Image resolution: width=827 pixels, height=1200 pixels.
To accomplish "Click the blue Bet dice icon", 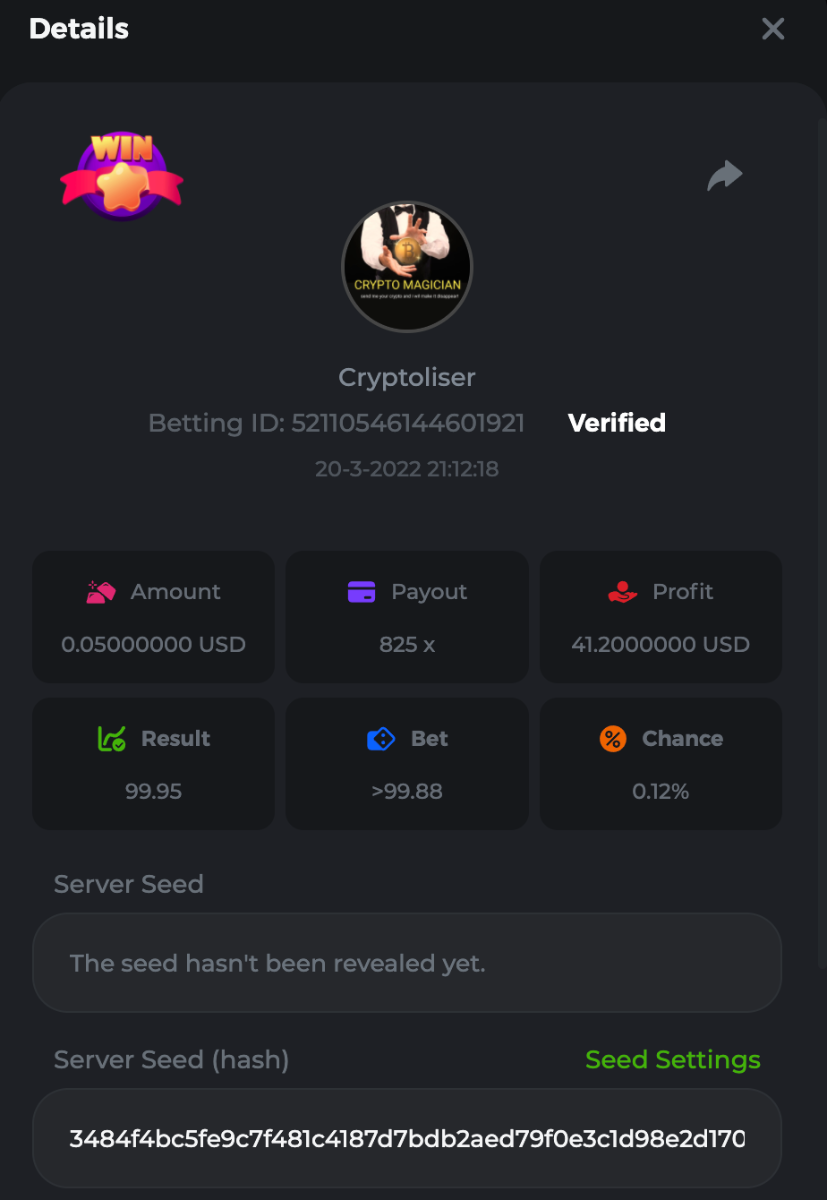I will pyautogui.click(x=381, y=739).
